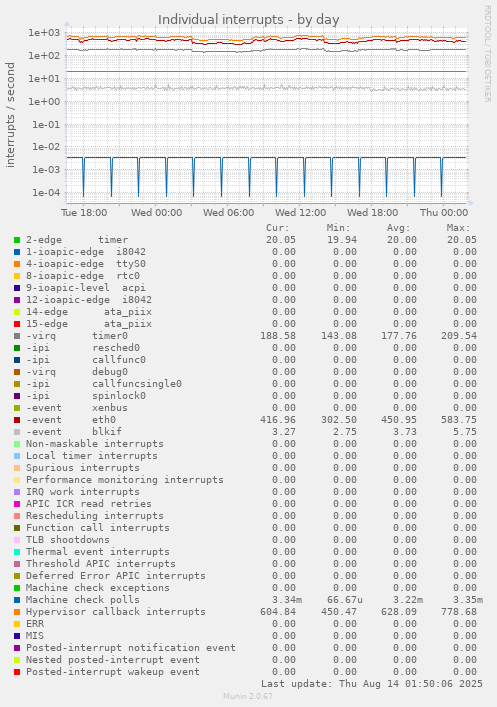Viewport: 497px width, 707px height.
Task: Click the orange Hypervisor callback interrupts swatch
Action: pyautogui.click(x=17, y=612)
